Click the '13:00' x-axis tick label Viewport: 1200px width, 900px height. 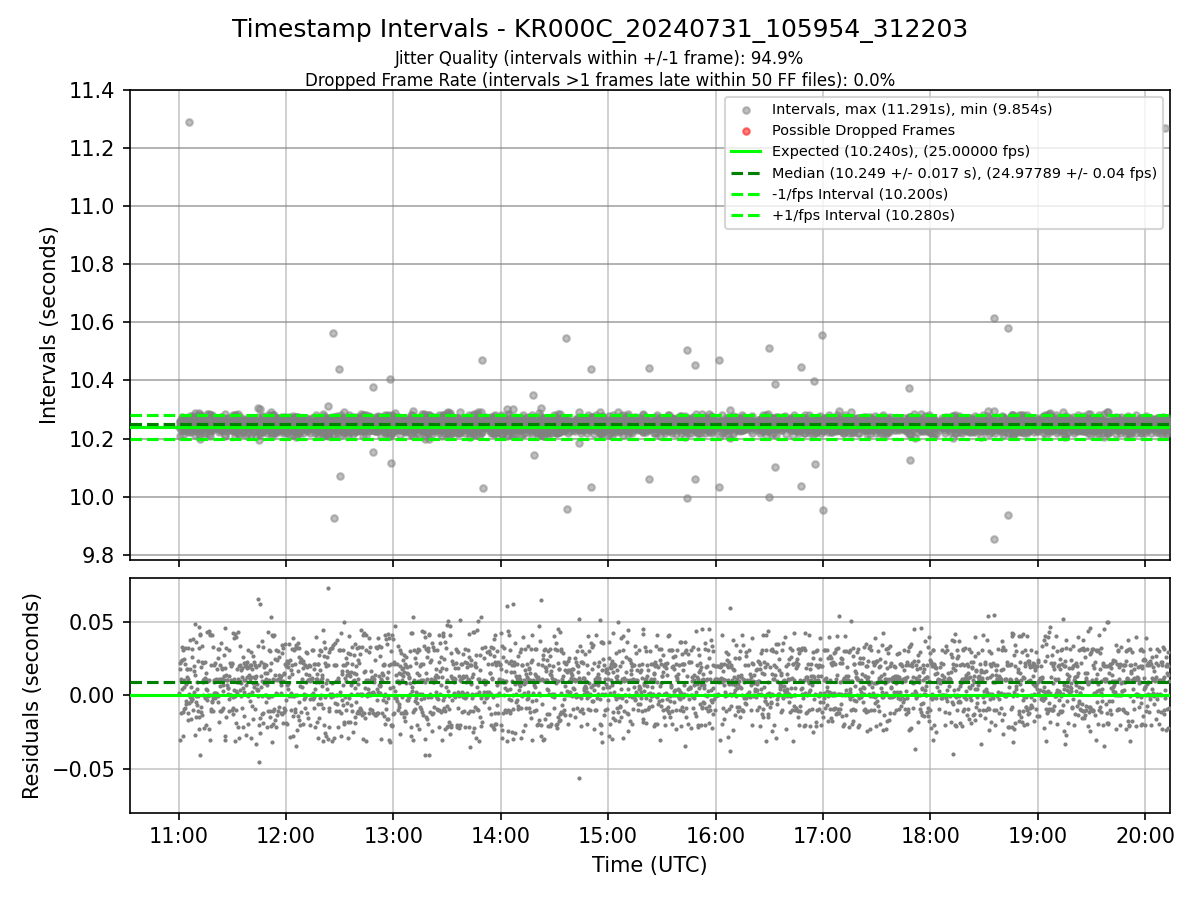pos(393,835)
